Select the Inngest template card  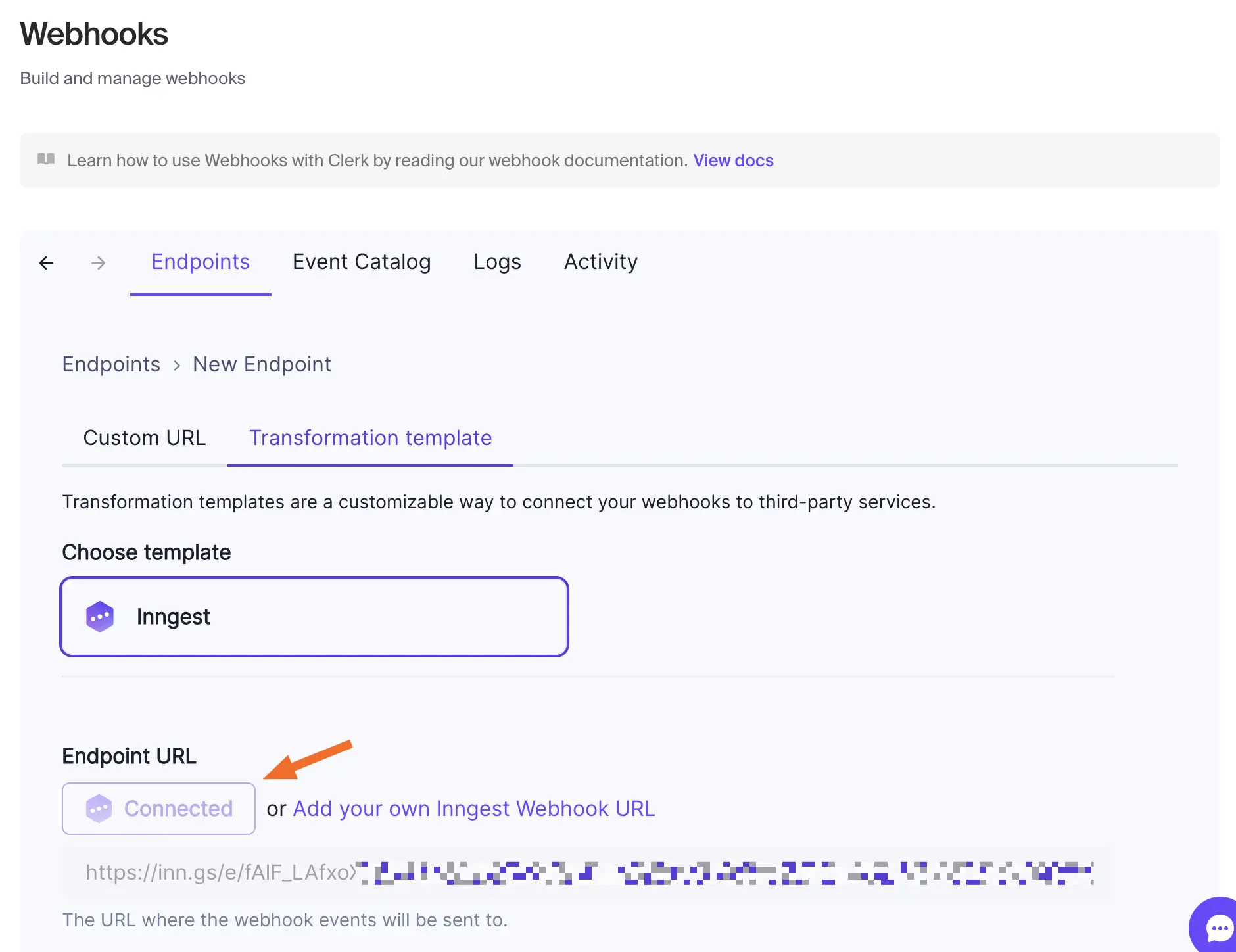coord(314,616)
